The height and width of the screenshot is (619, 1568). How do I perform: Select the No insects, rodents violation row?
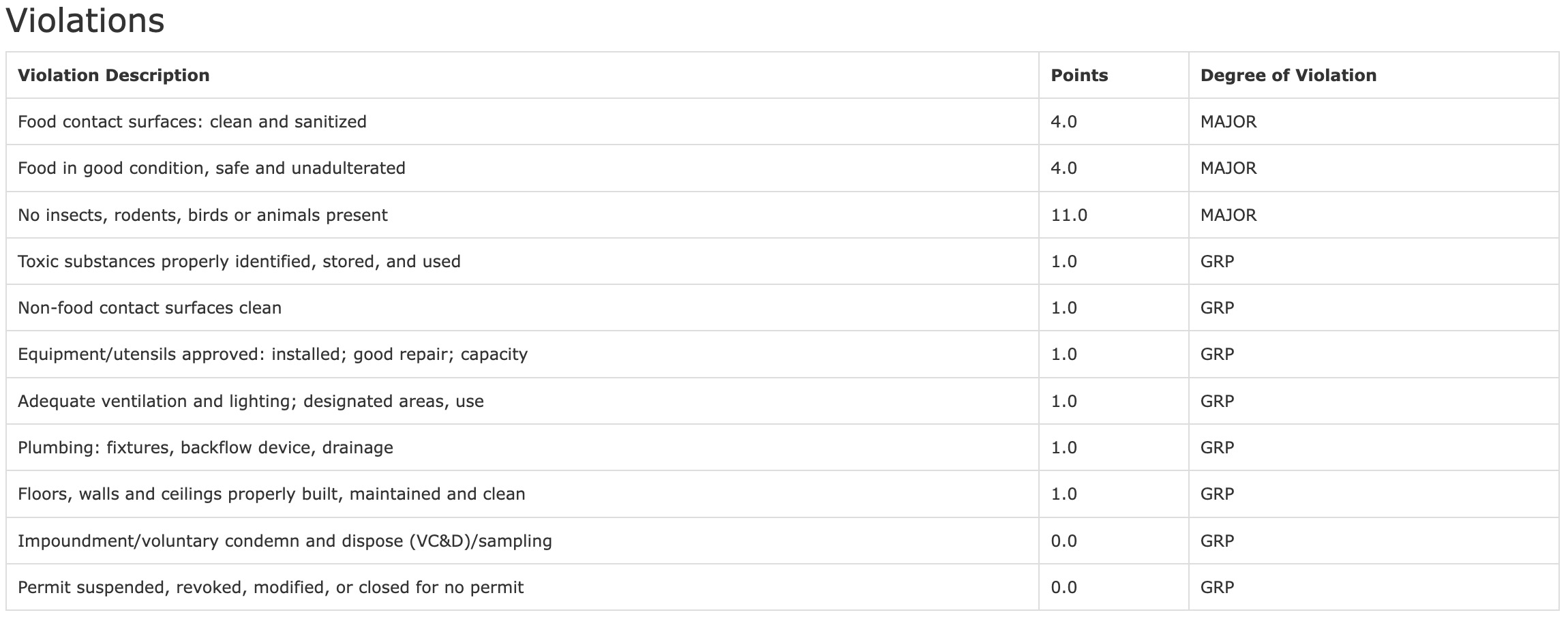click(x=202, y=215)
